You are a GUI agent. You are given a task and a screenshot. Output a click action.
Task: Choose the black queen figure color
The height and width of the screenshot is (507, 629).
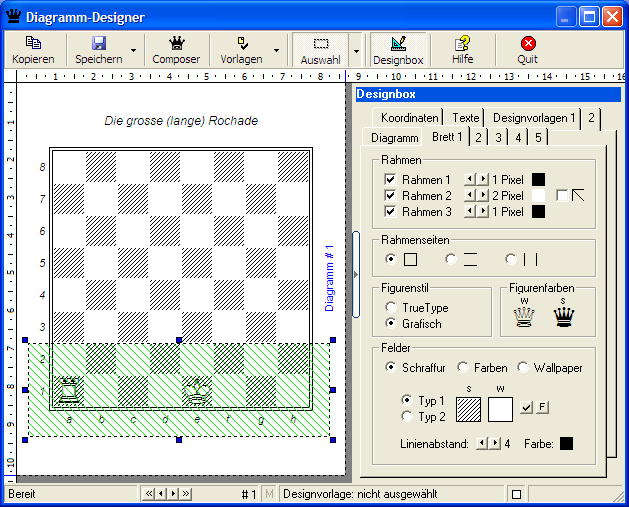click(x=564, y=317)
